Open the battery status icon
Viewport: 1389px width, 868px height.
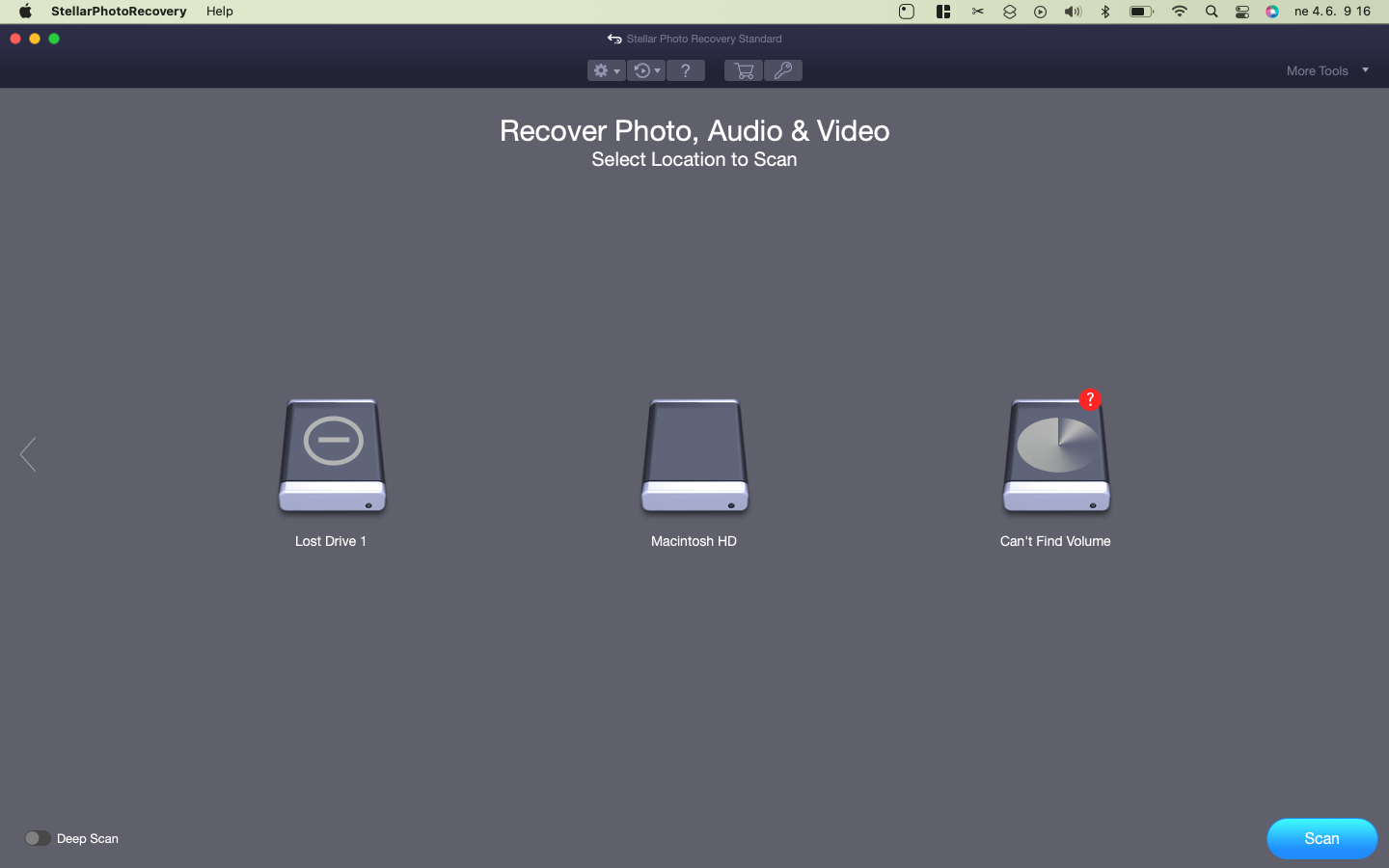coord(1141,12)
